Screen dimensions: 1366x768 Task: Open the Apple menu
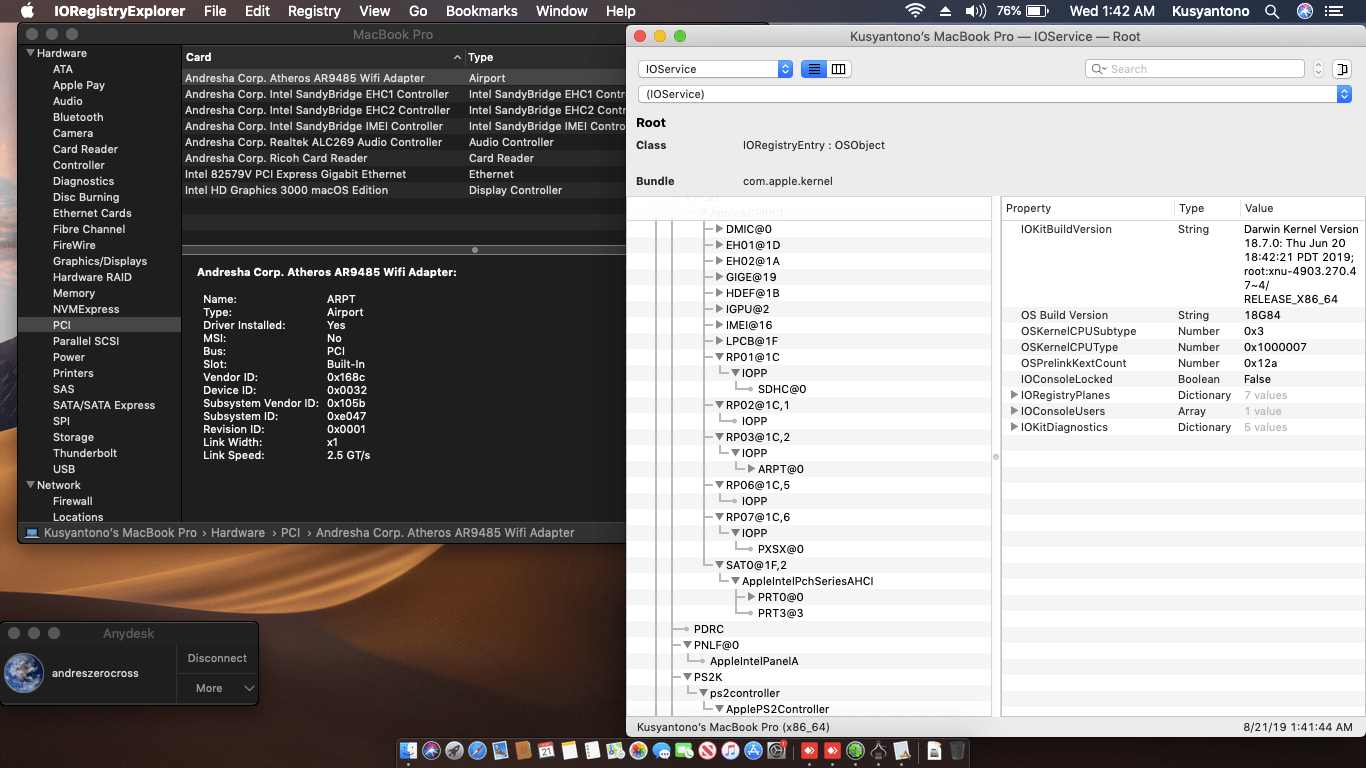pyautogui.click(x=27, y=11)
